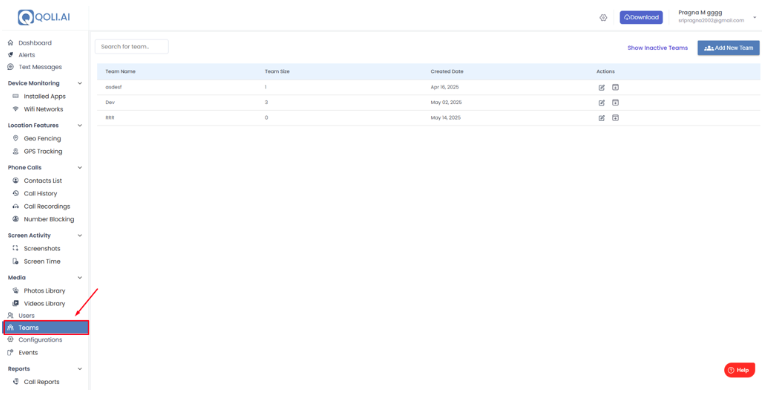
Task: Collapse the Screen Activity section
Action: [80, 236]
